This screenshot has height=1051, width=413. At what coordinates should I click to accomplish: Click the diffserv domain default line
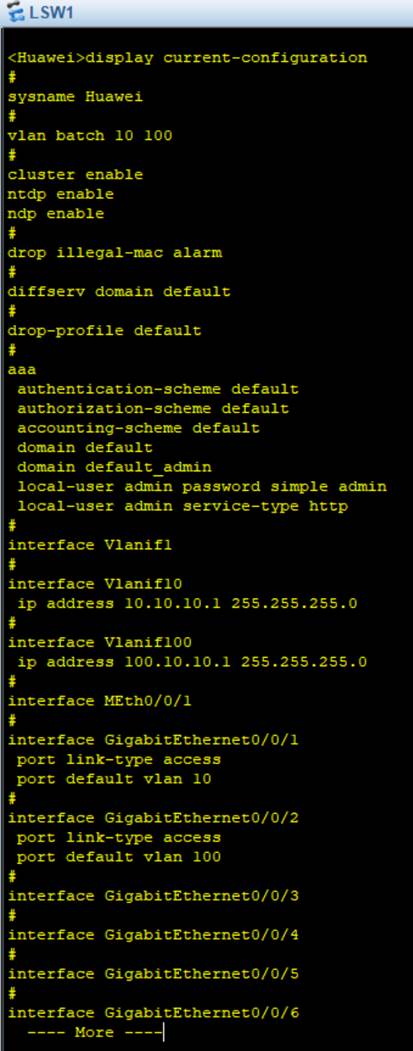[119, 292]
